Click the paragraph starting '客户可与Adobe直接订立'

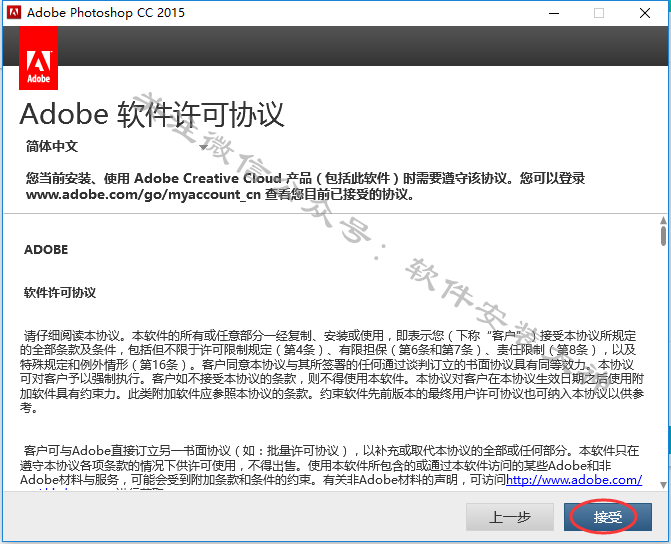coord(330,467)
